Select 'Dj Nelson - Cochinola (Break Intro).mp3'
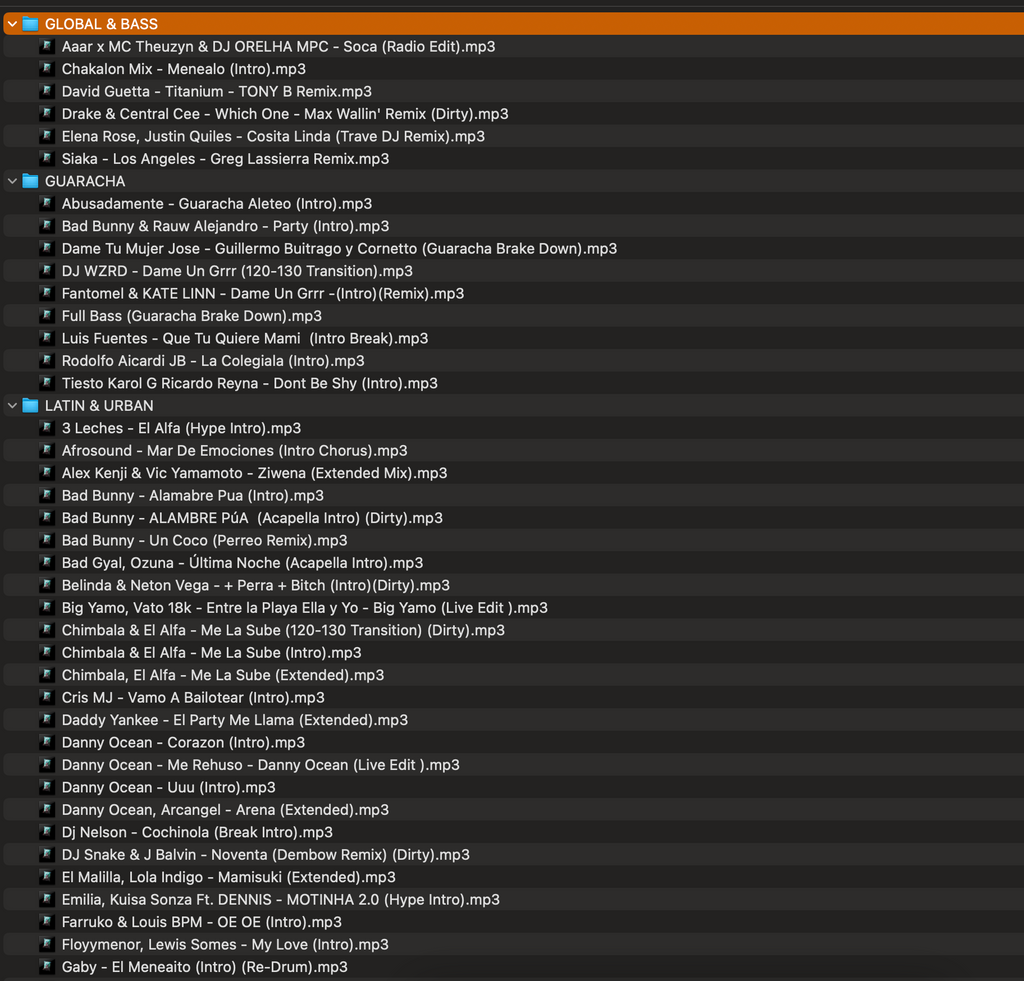 (x=197, y=833)
